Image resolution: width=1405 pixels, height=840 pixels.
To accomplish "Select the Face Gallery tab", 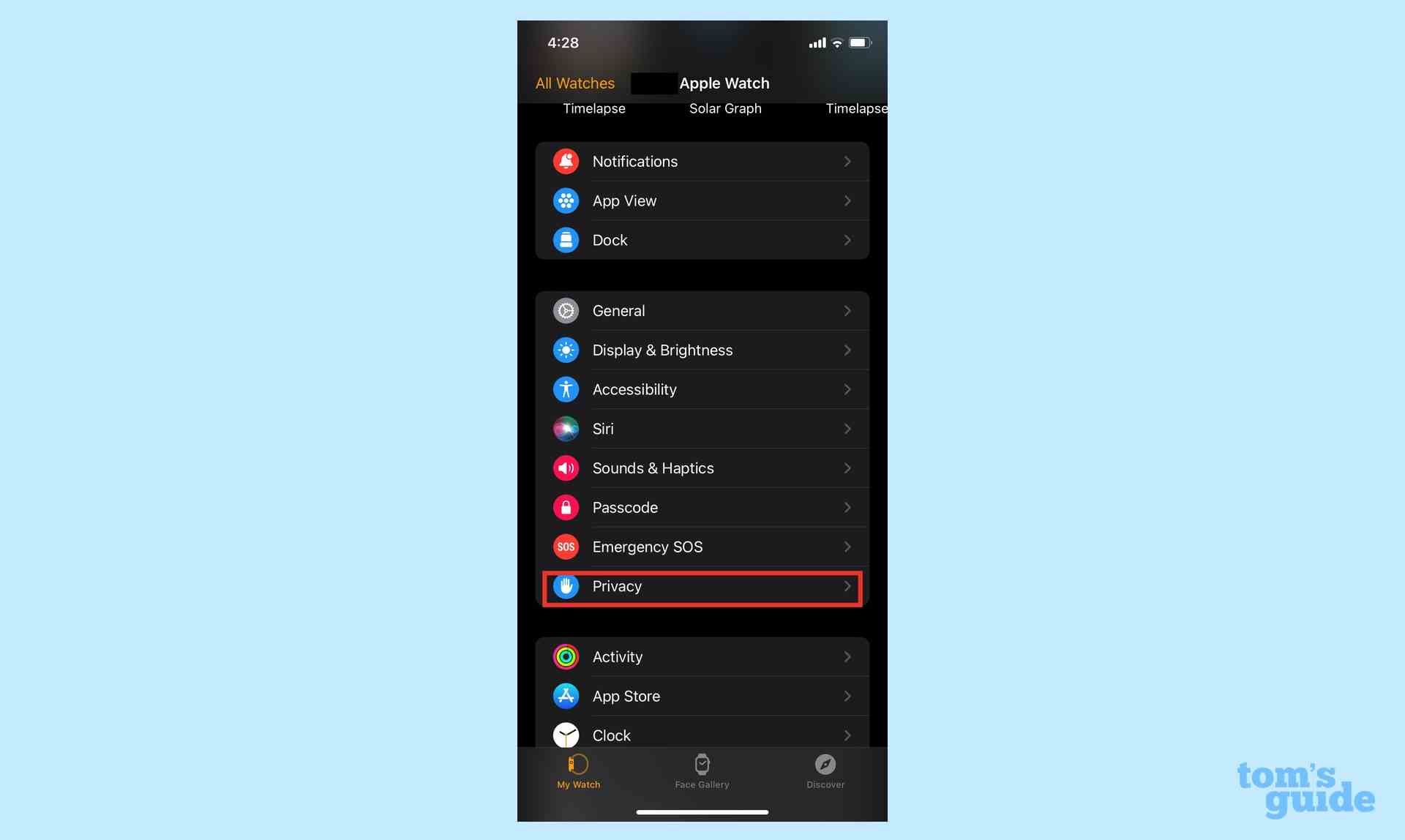I will (702, 770).
